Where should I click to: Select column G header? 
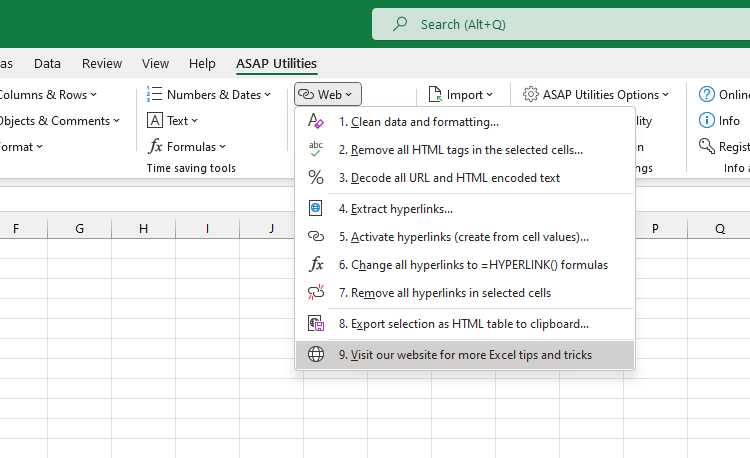point(79,229)
